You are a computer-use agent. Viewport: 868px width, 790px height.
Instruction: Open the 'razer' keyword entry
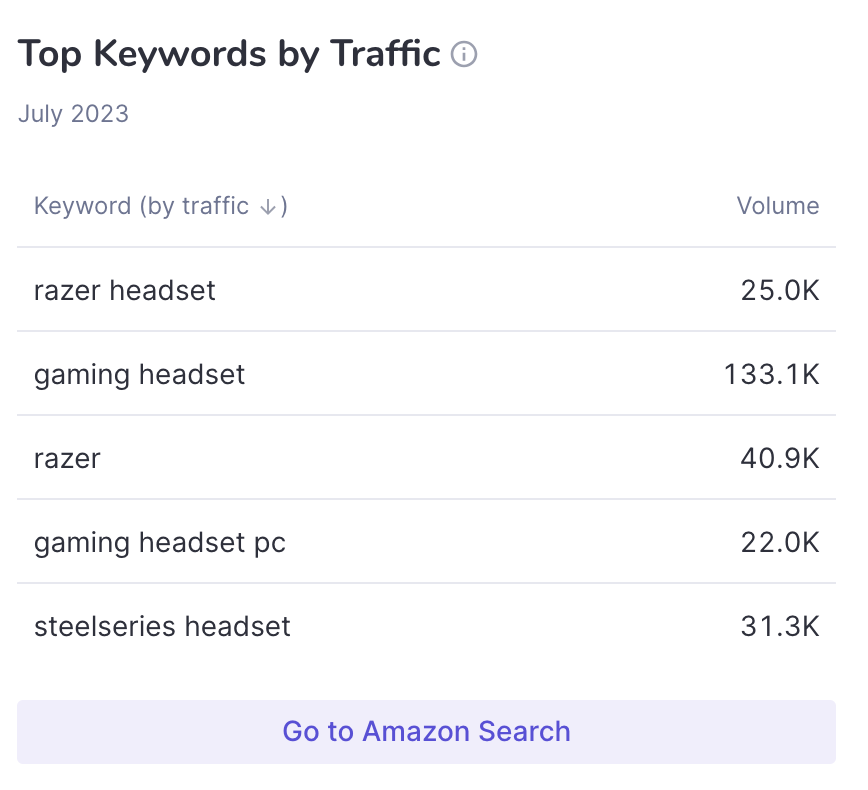click(67, 458)
